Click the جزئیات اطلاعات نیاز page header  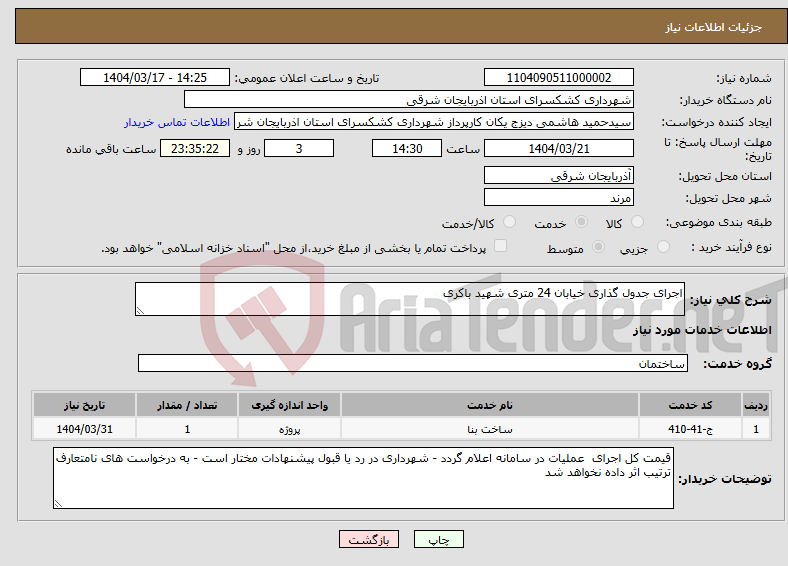pos(713,27)
